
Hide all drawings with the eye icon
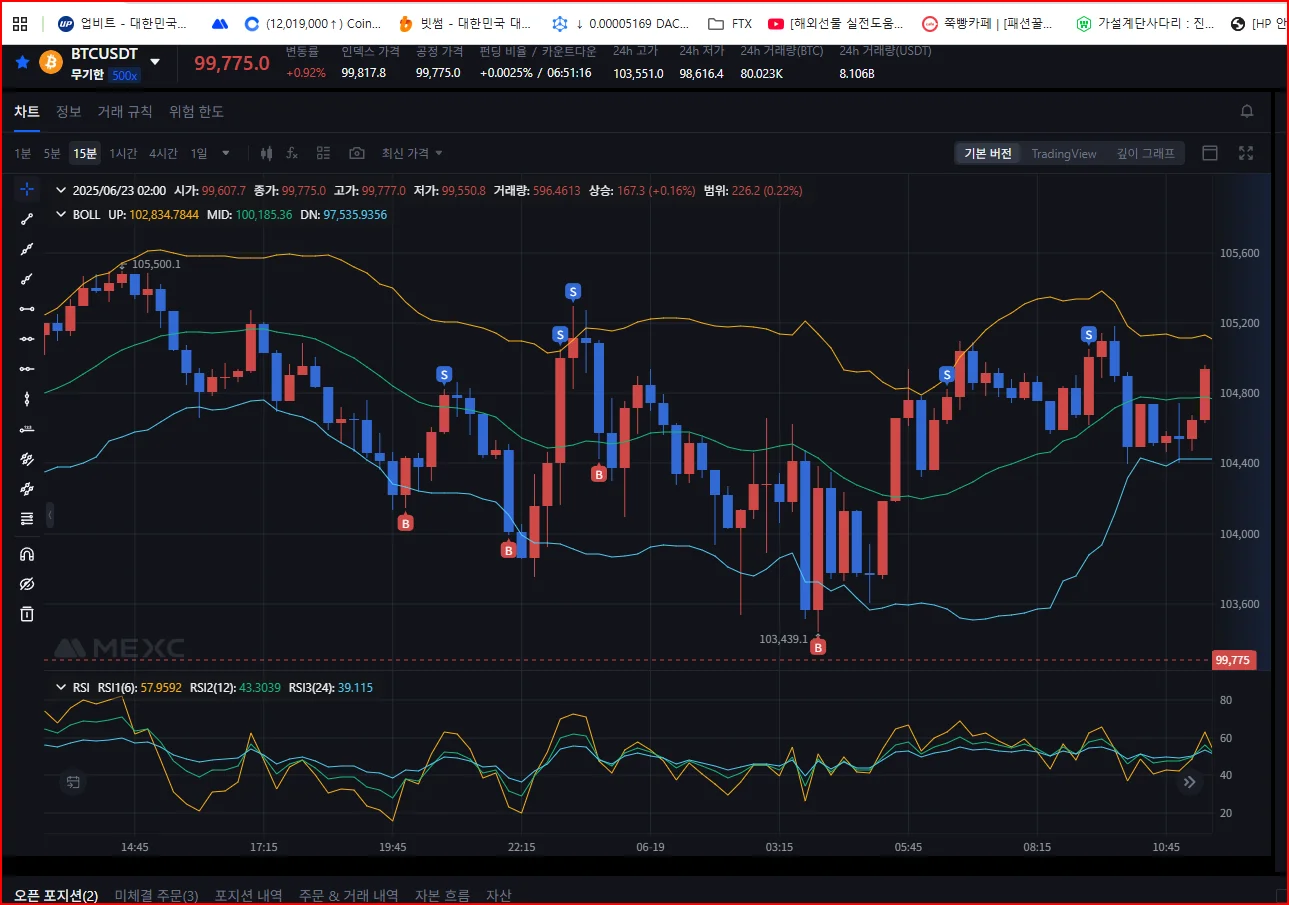coord(27,584)
